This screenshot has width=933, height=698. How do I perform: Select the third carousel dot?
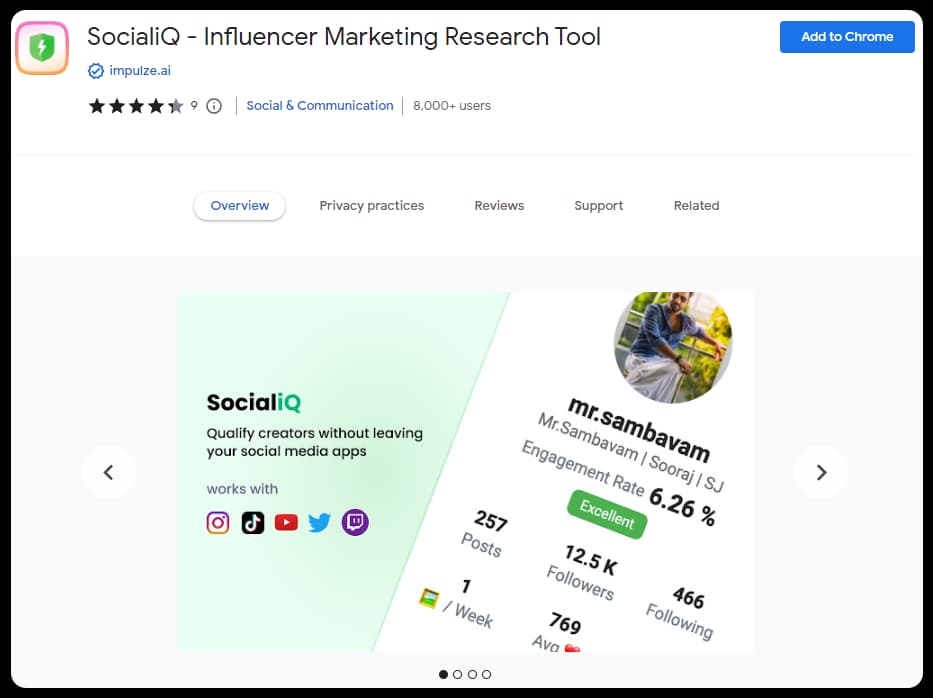472,674
